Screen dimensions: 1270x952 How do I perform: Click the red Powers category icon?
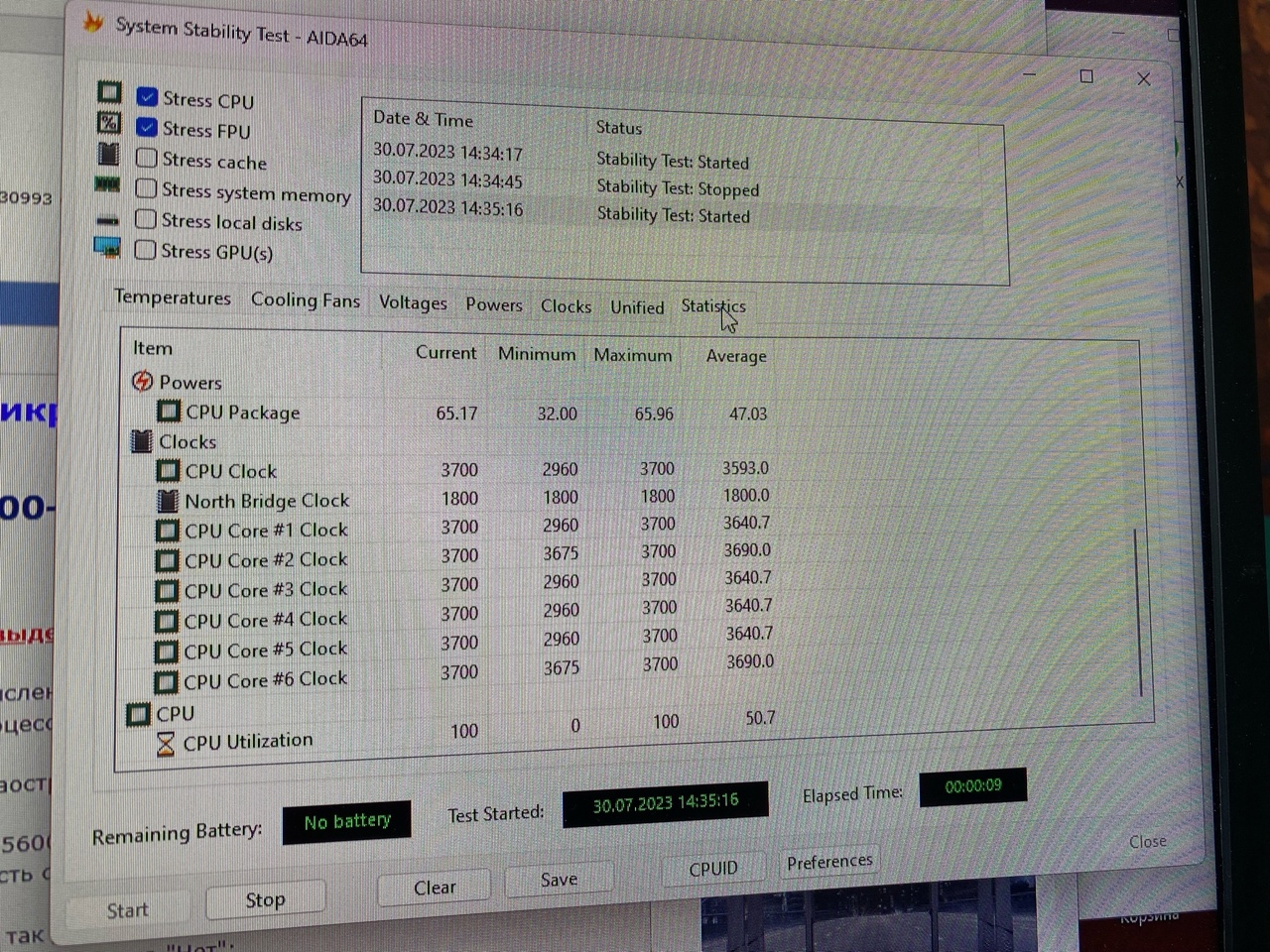[x=143, y=381]
